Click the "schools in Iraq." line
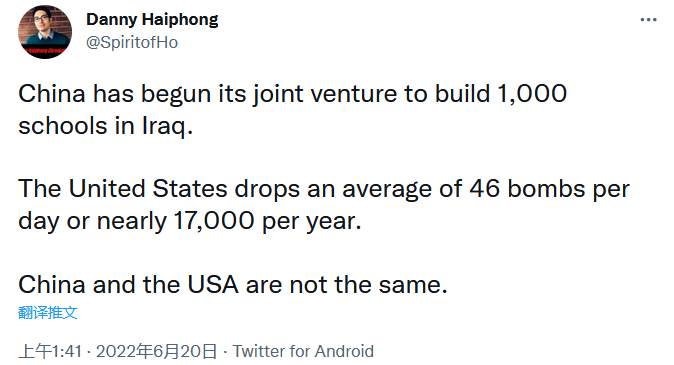The image size is (674, 365). click(106, 126)
